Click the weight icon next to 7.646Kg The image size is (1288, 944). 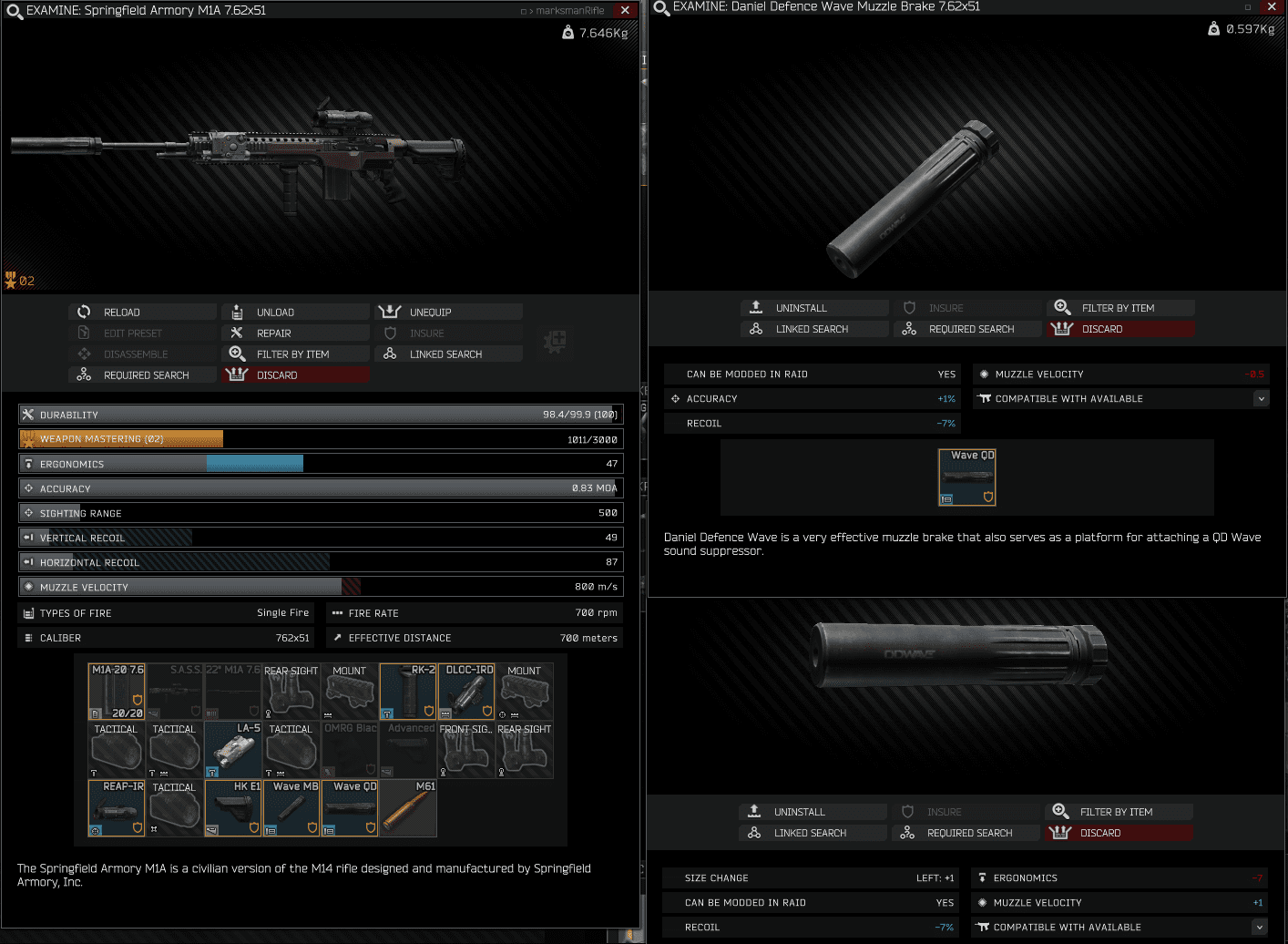coord(568,33)
